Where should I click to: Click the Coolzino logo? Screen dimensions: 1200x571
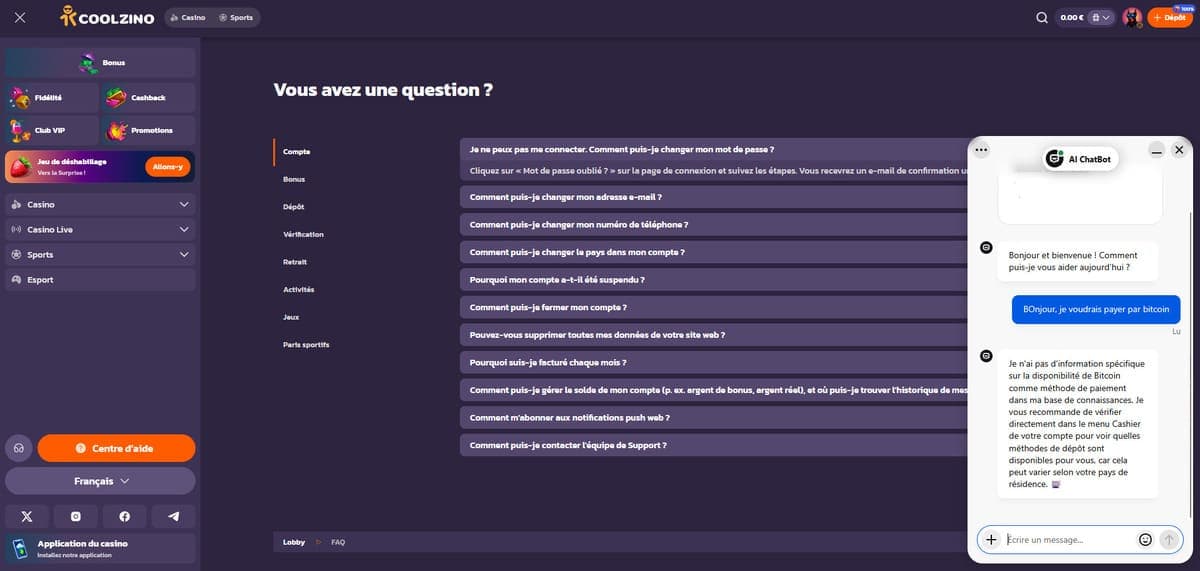pyautogui.click(x=106, y=17)
